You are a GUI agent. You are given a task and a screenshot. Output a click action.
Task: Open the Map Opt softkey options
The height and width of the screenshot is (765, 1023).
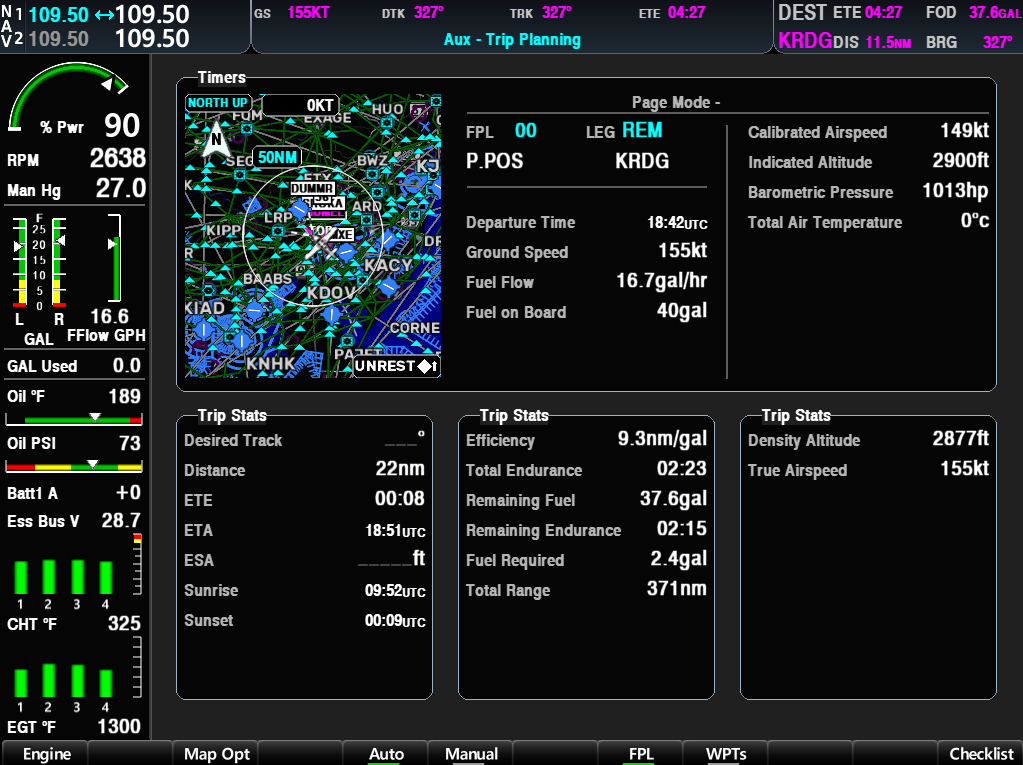216,753
